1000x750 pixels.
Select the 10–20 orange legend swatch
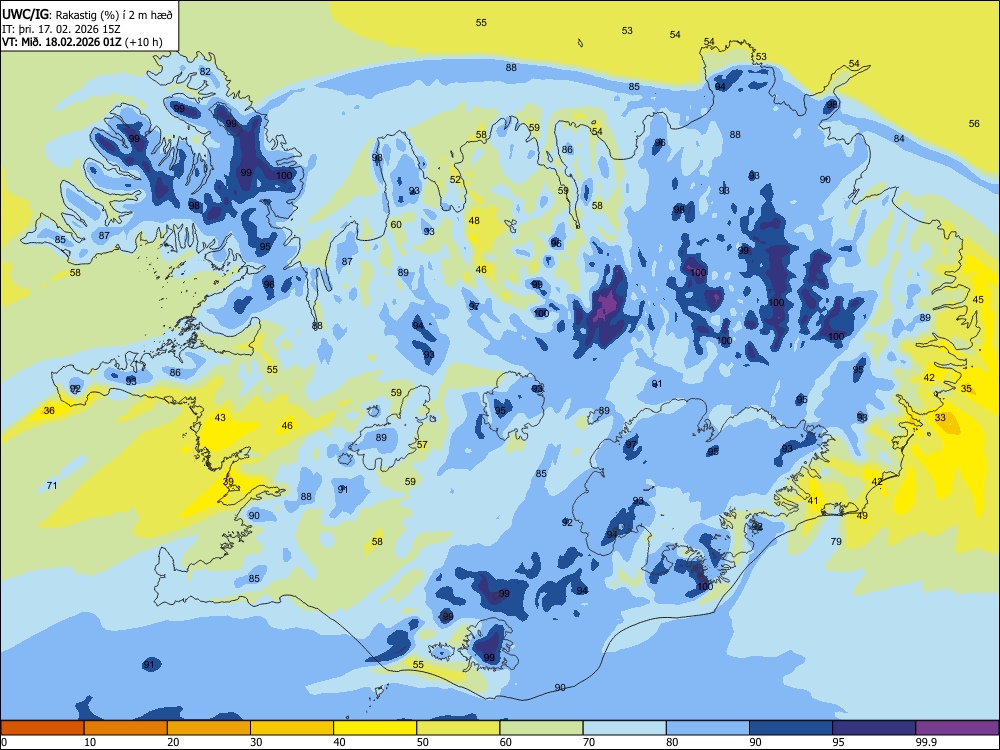point(126,728)
